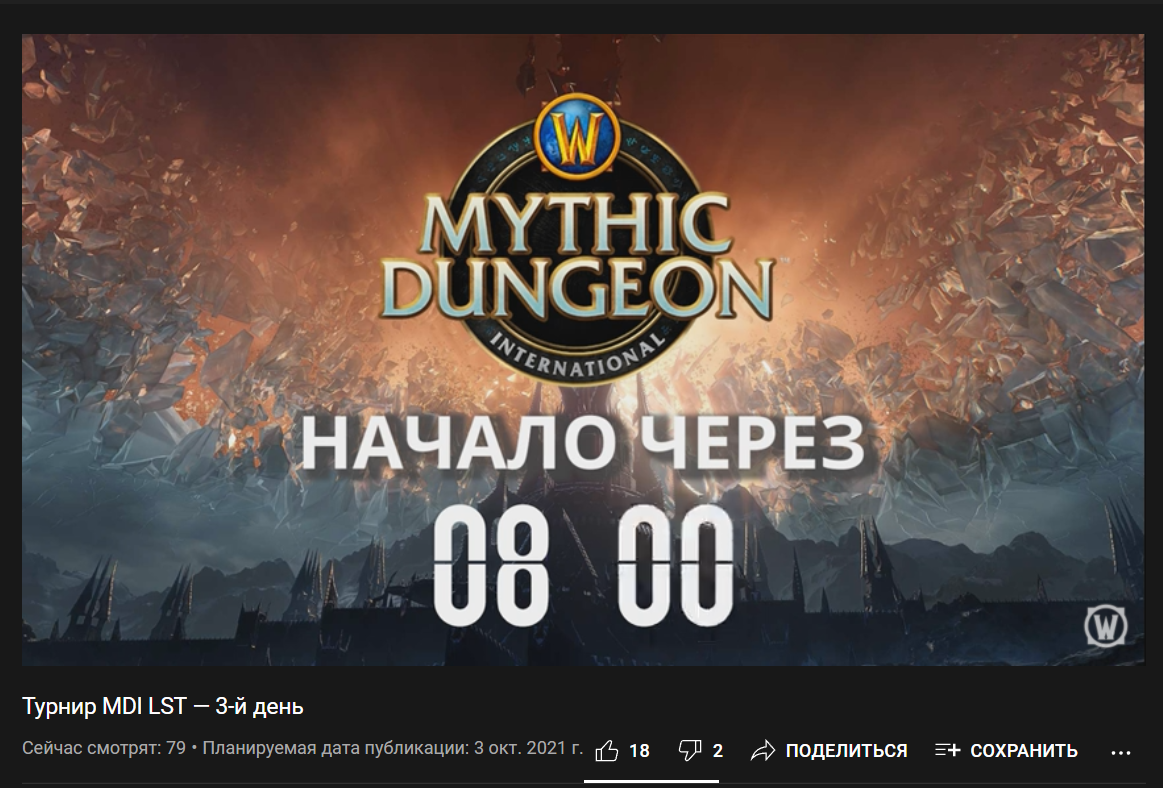Click the video title Турнир MDI LST — 3-й день
The image size is (1163, 788).
click(x=162, y=706)
